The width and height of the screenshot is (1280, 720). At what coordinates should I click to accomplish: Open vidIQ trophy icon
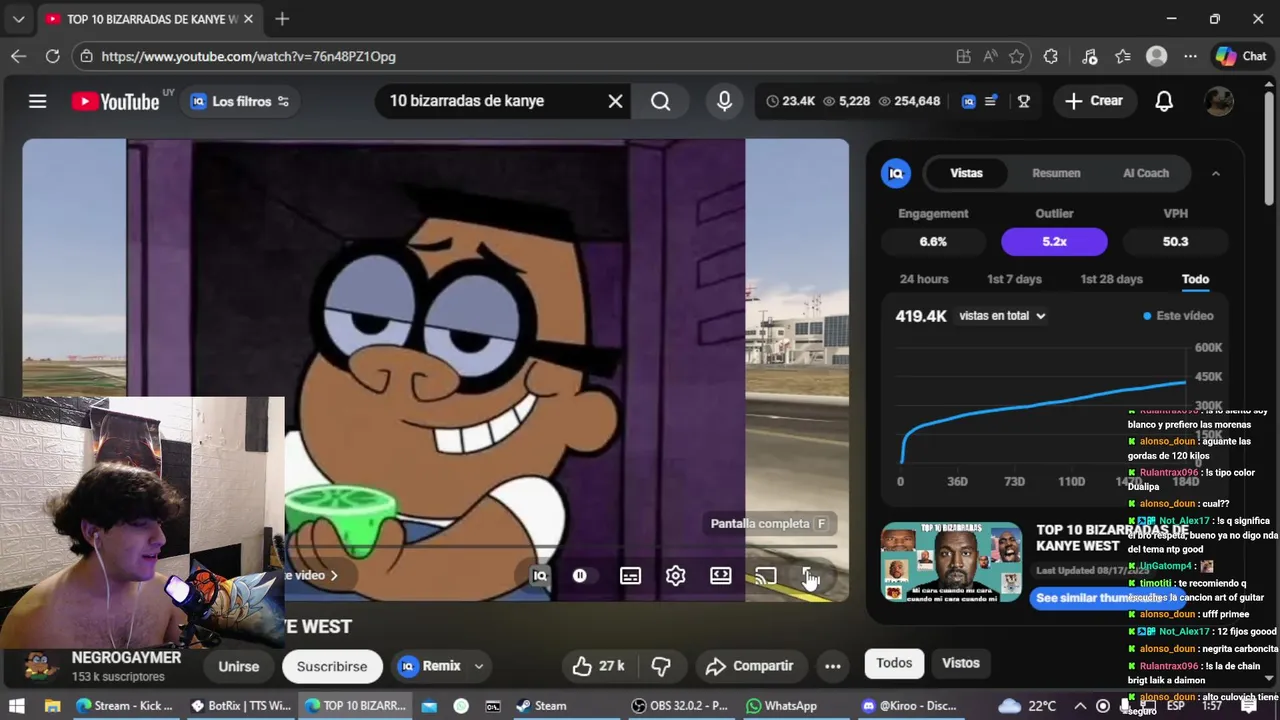point(1023,101)
